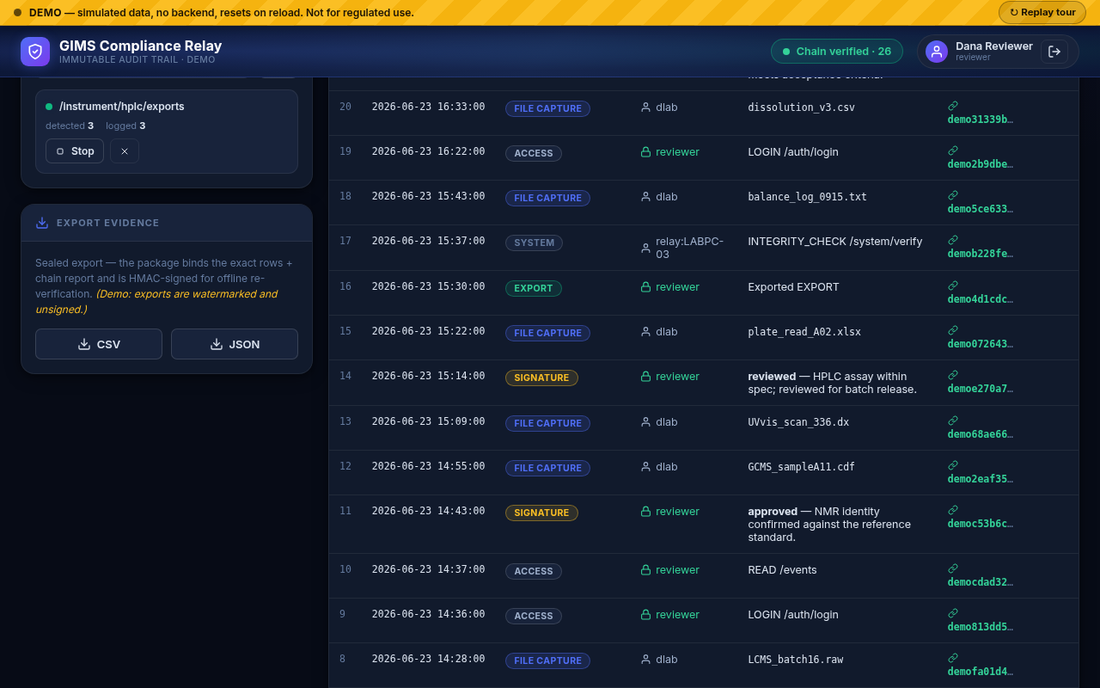
Task: Click lock icon beside reviewer in row 16
Action: pyautogui.click(x=645, y=288)
